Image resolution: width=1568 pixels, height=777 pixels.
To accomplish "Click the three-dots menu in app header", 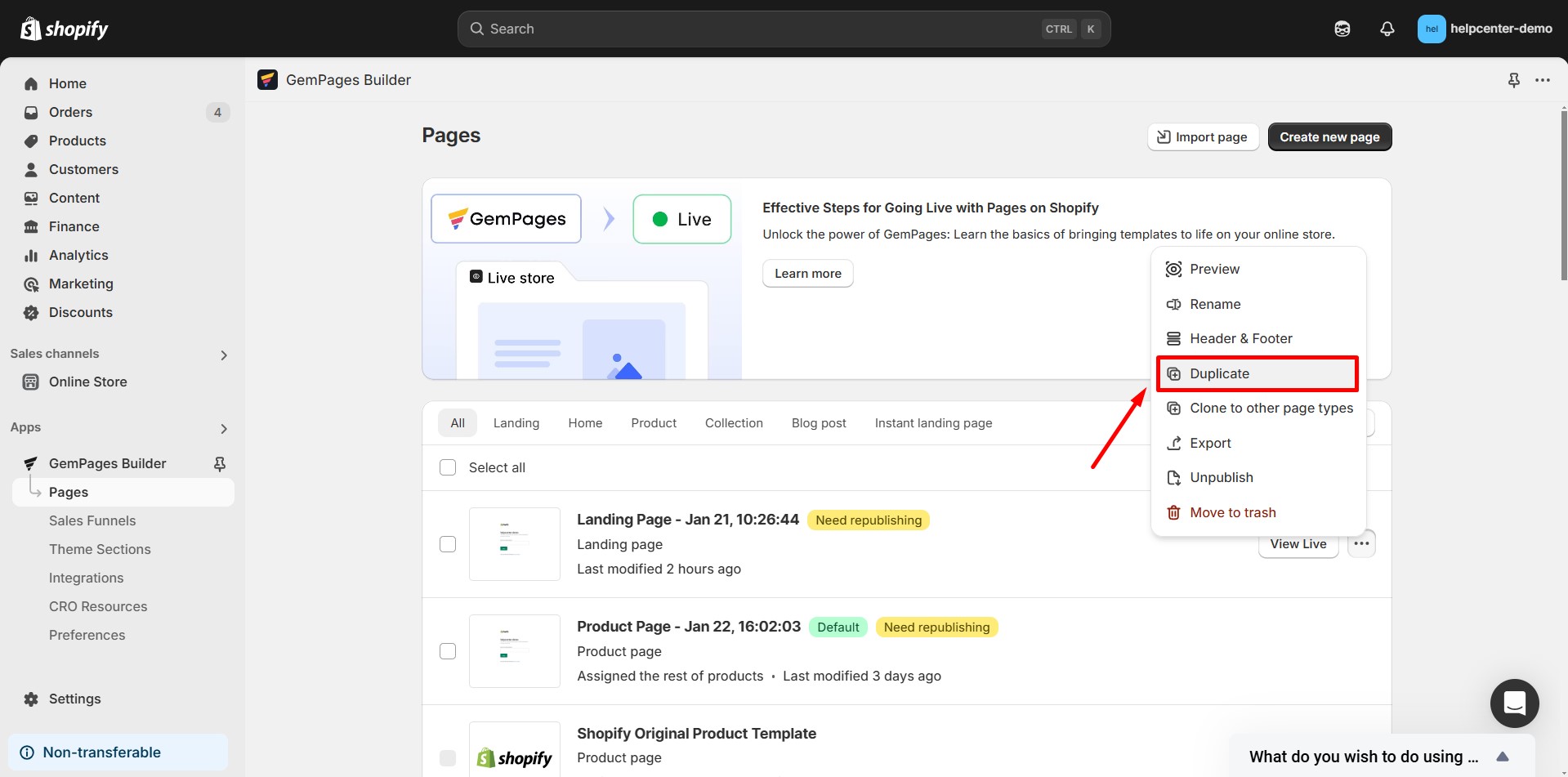I will click(1542, 80).
